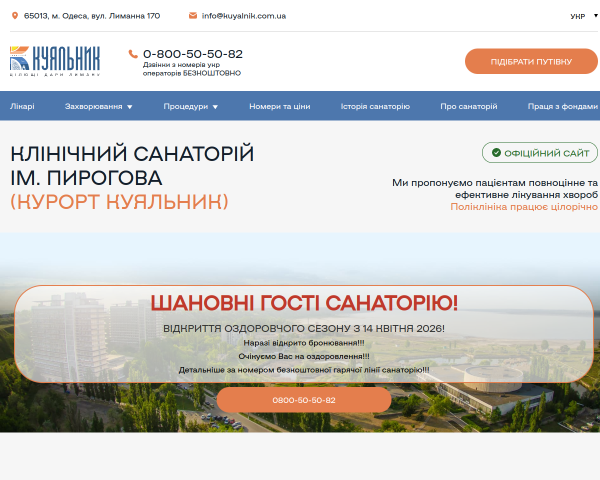Screen dimensions: 600x480
Task: Open the Лікарі menu item
Action: [x=22, y=106]
